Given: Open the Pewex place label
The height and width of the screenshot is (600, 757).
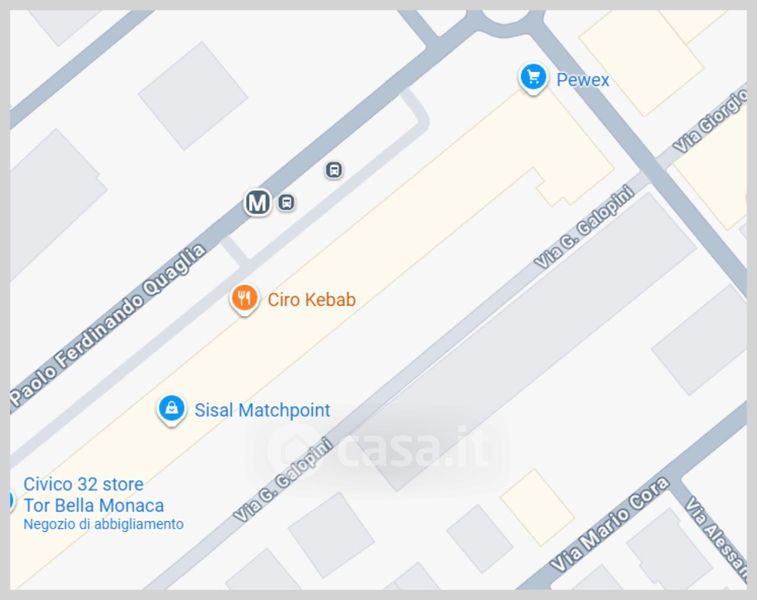Looking at the screenshot, I should (x=583, y=80).
